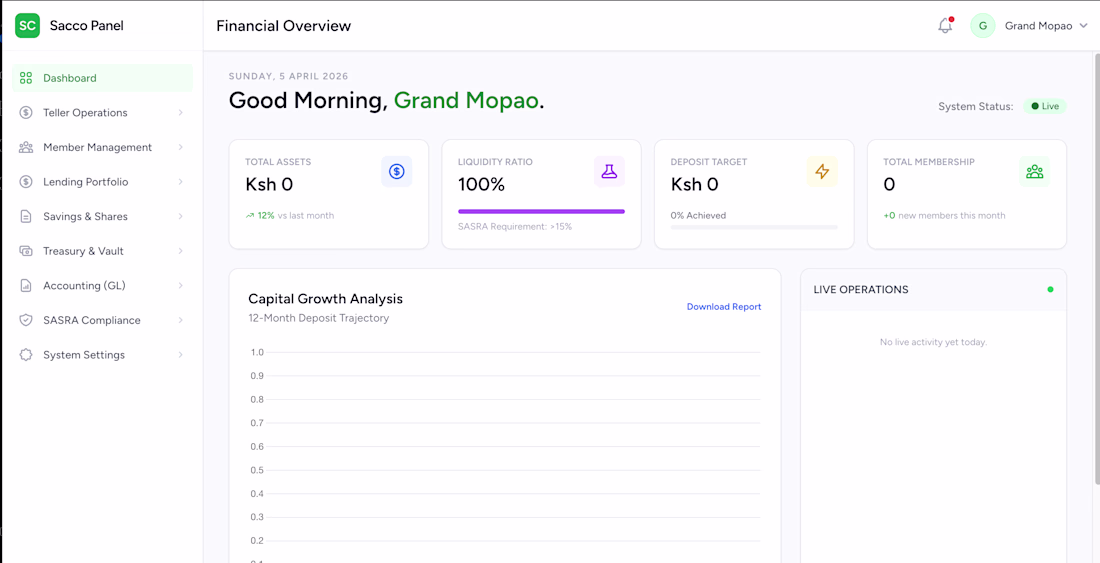This screenshot has width=1100, height=563.
Task: Open the Grand Mopao user dropdown
Action: point(1045,26)
